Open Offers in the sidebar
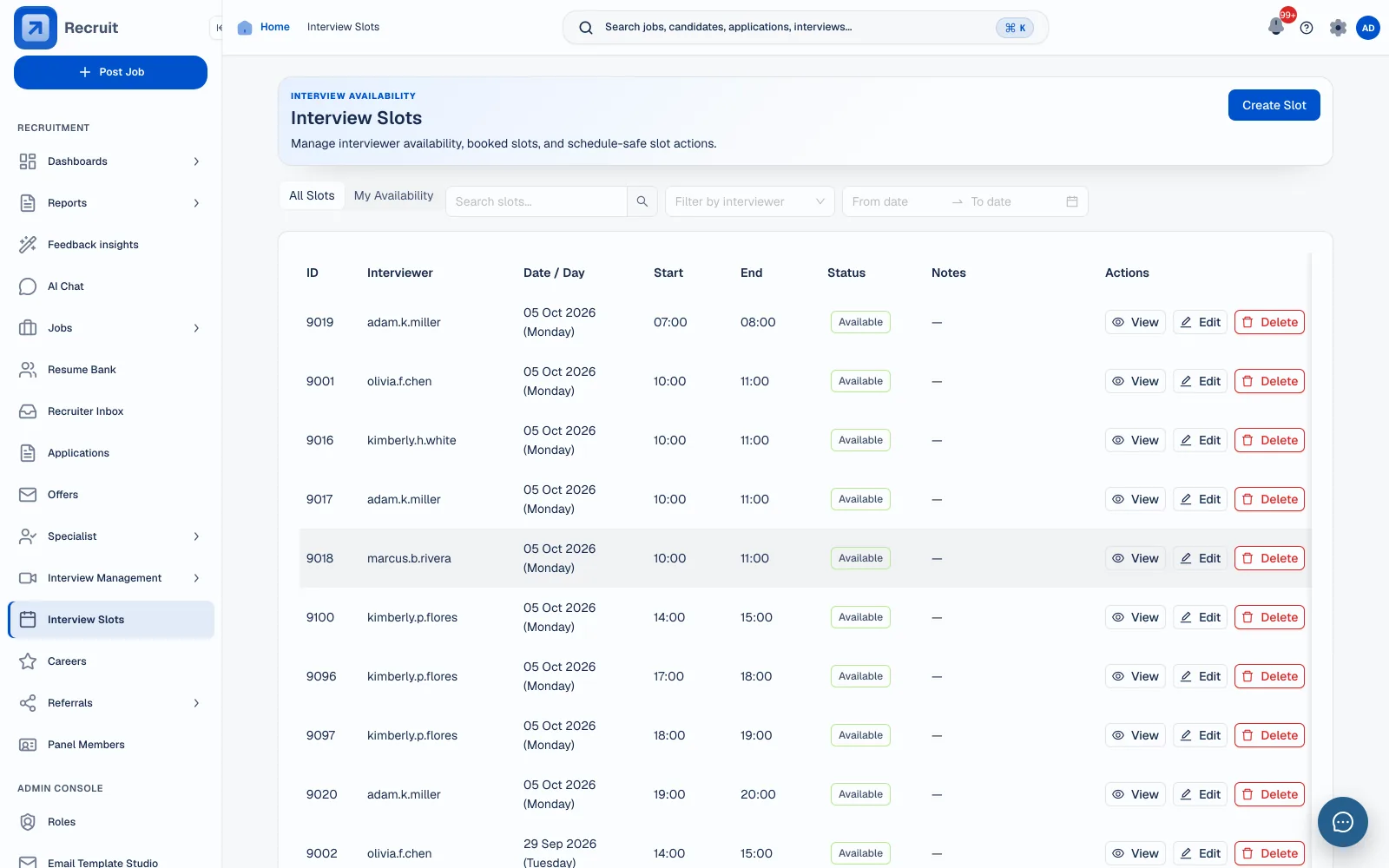 [x=110, y=495]
